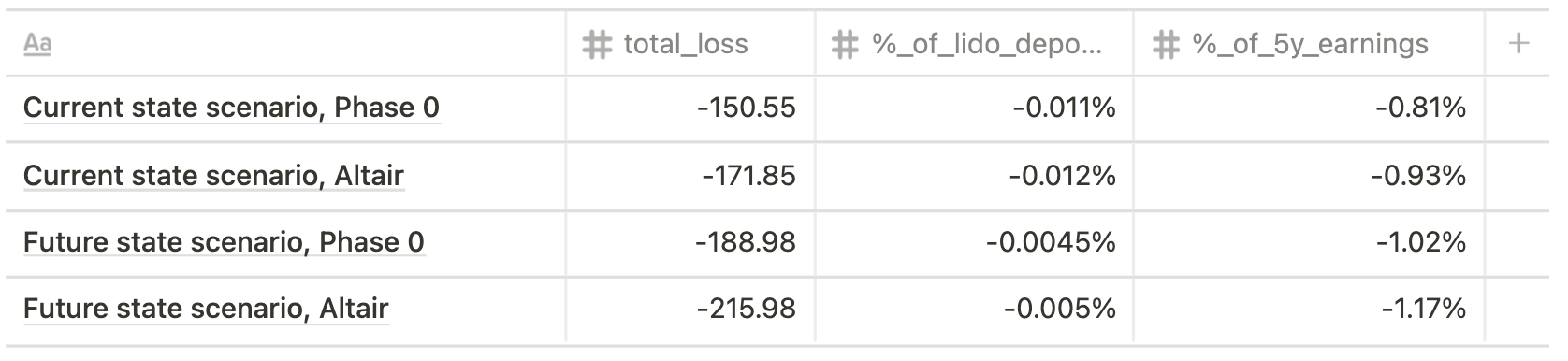Select the -0.93% five-year earnings cell
This screenshot has width=1568, height=361.
1309,176
